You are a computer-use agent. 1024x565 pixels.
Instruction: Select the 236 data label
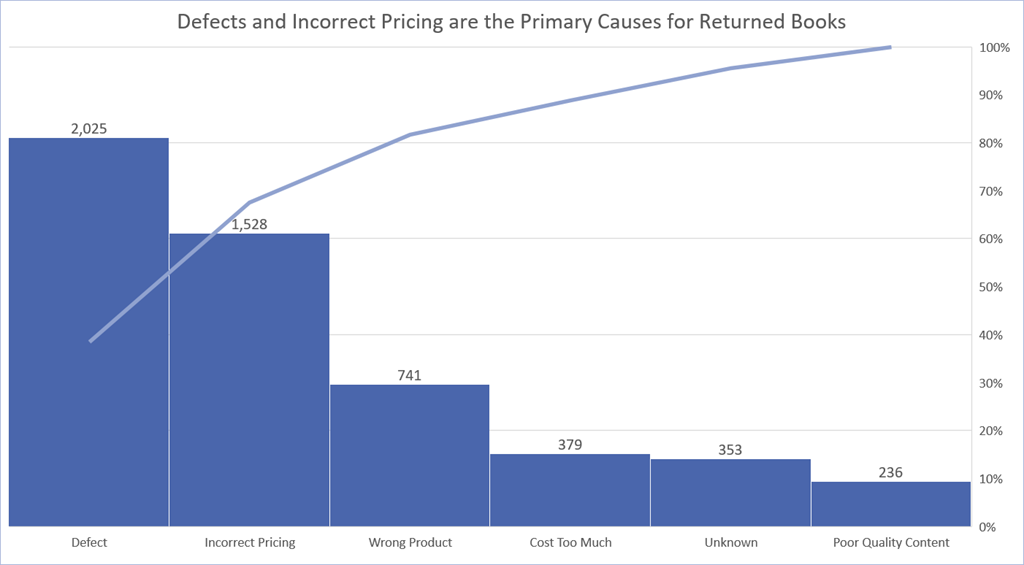890,472
